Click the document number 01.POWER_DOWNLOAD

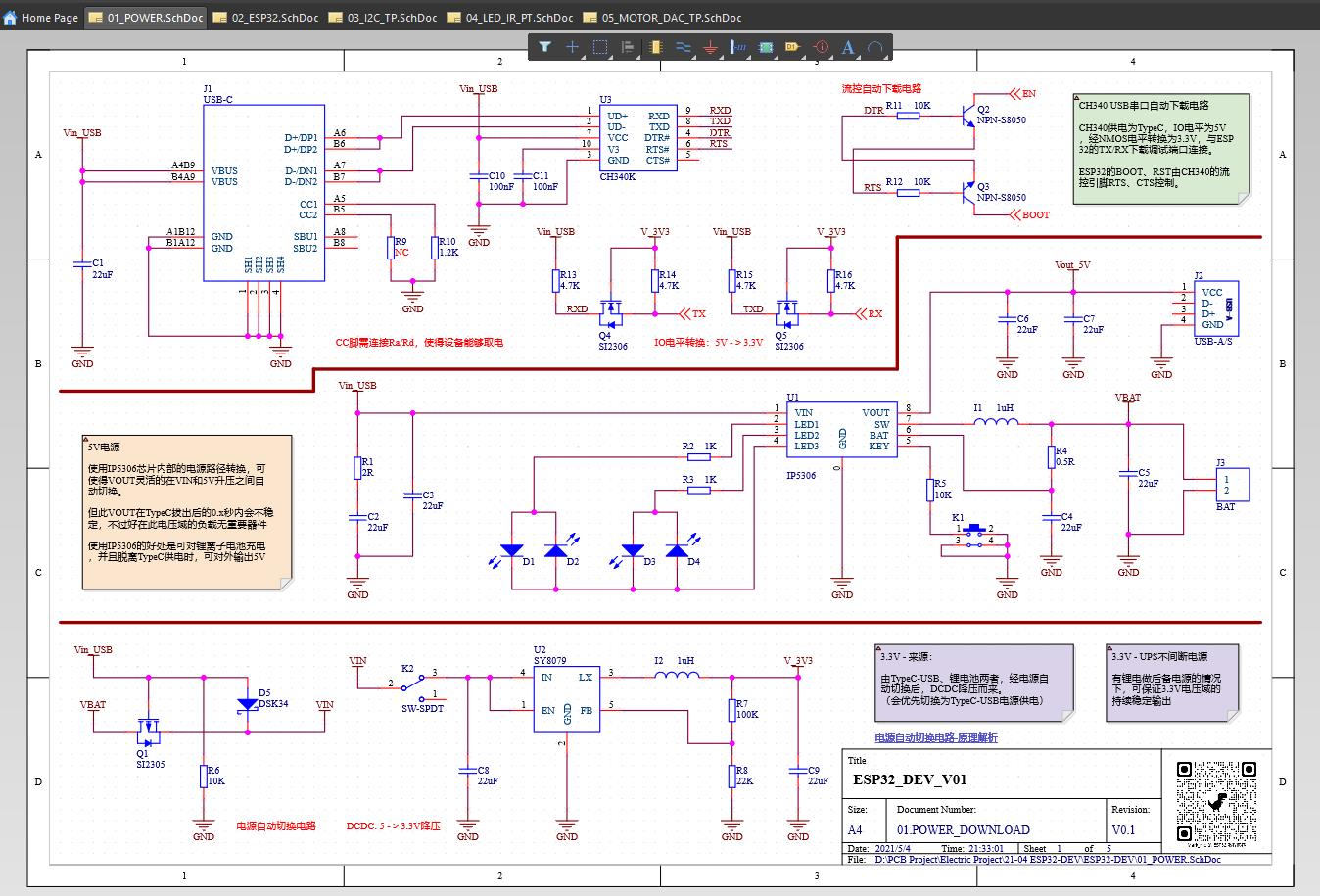point(963,829)
